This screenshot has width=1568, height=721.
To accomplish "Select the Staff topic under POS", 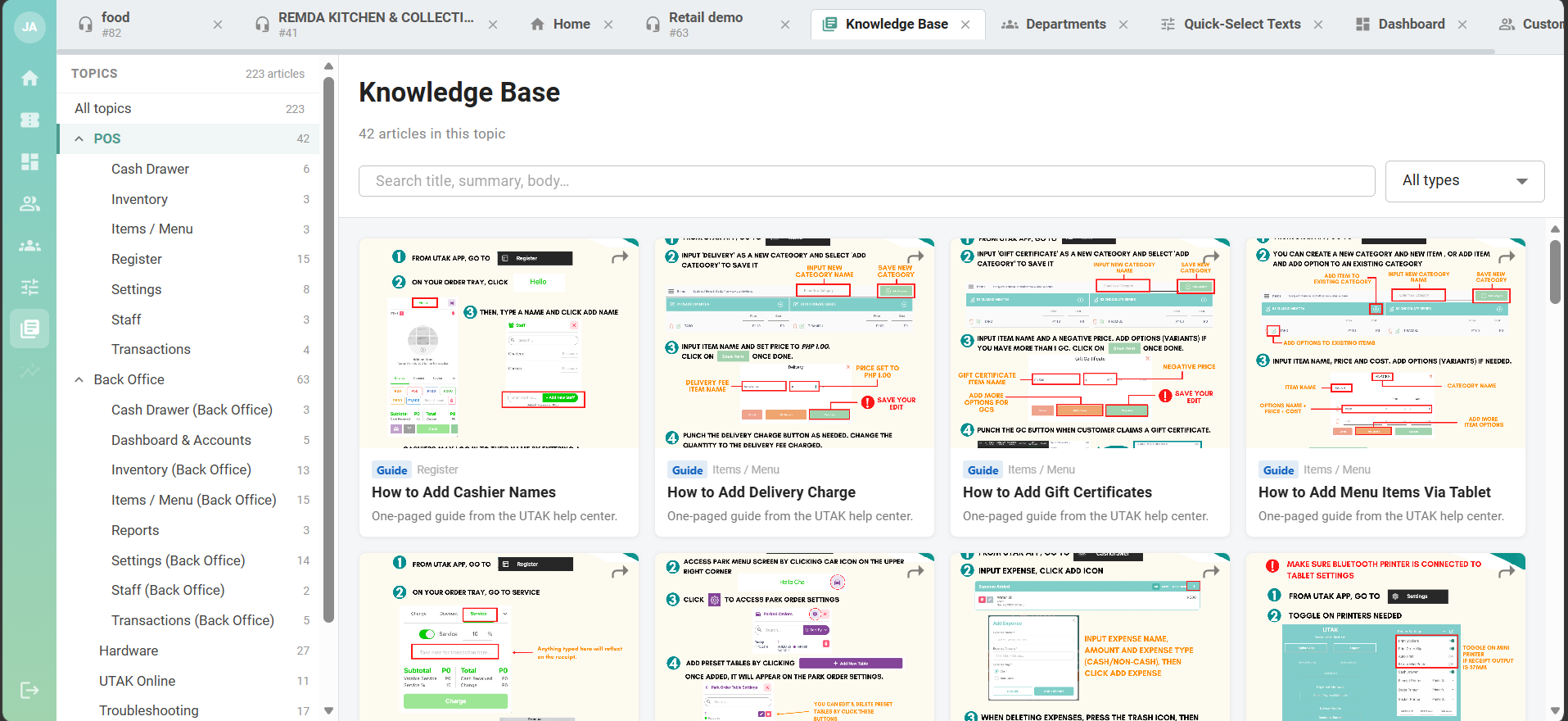I will tap(188, 320).
